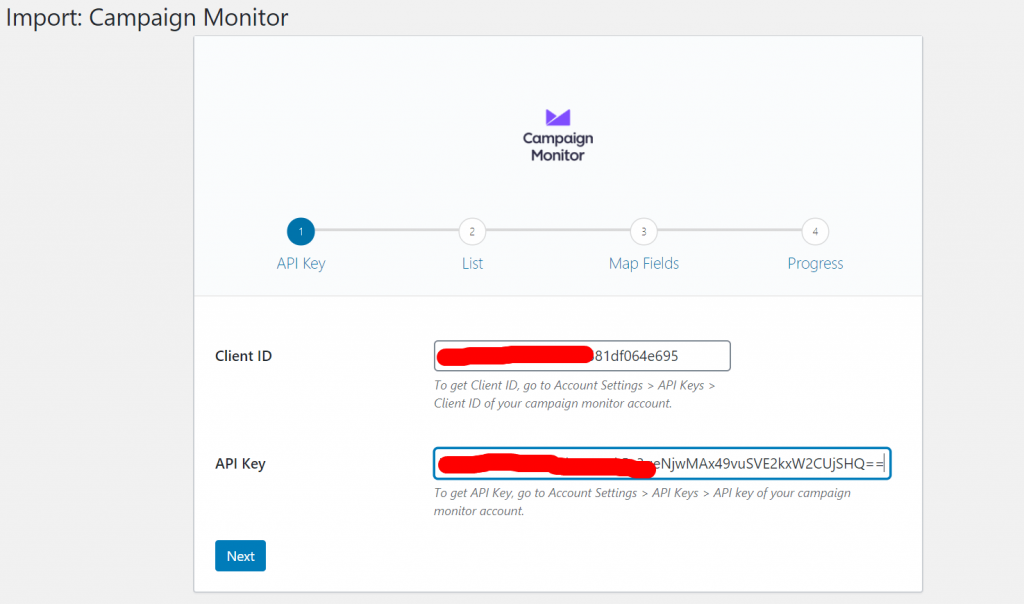Click the Campaign Monitor envelope logo icon
1024x604 pixels.
(x=558, y=118)
